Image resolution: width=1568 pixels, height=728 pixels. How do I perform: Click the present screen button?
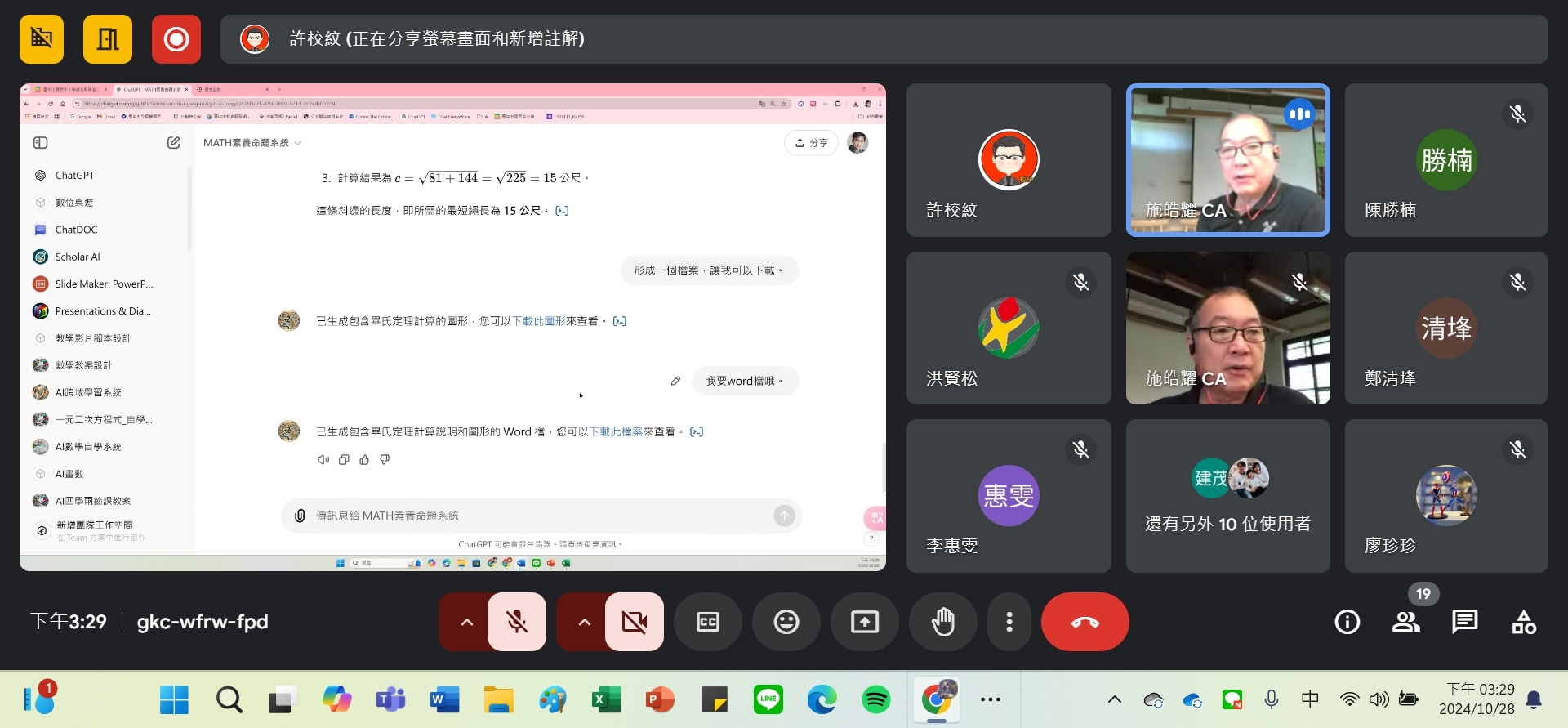[865, 622]
